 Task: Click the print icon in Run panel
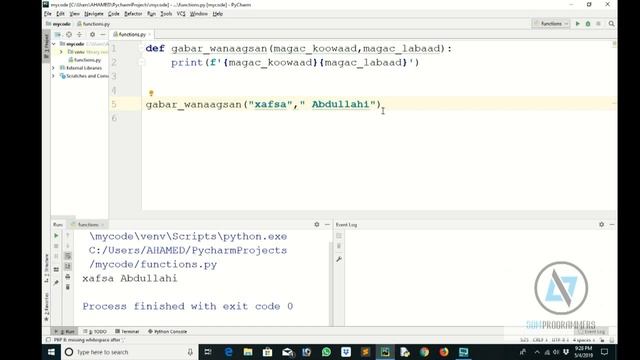point(68,277)
